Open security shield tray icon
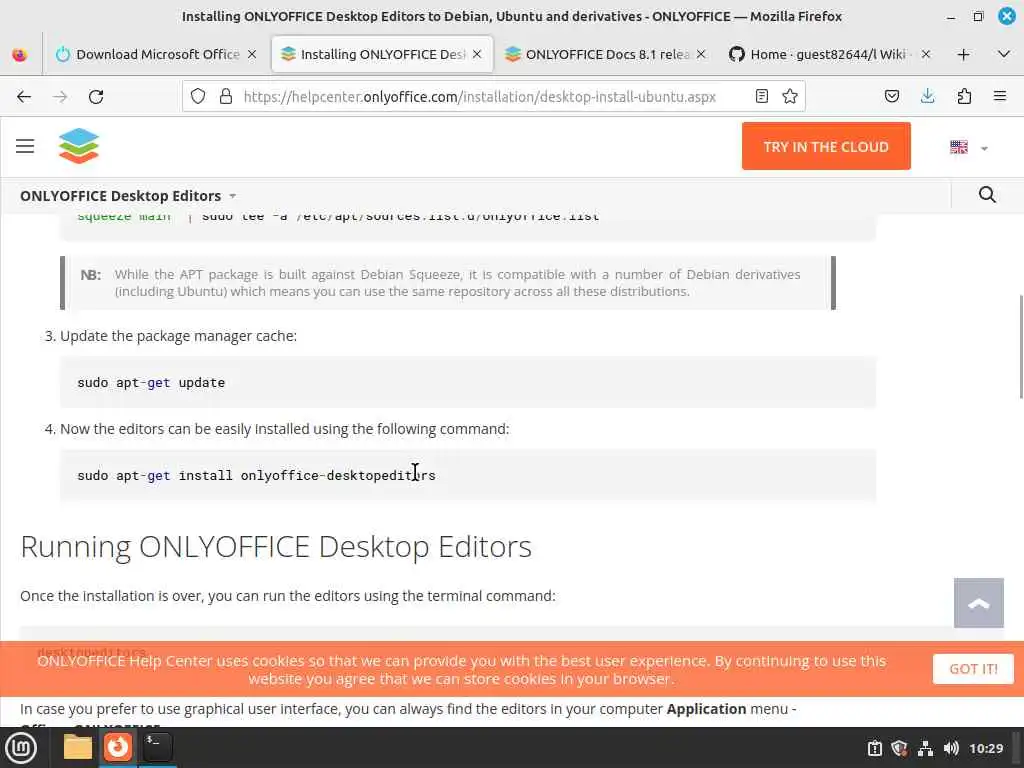This screenshot has width=1024, height=768. click(899, 748)
